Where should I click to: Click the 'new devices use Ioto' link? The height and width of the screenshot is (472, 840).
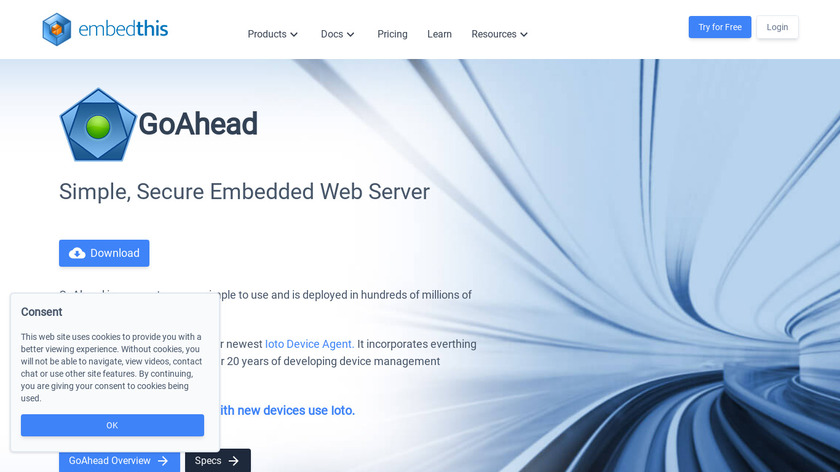click(287, 410)
